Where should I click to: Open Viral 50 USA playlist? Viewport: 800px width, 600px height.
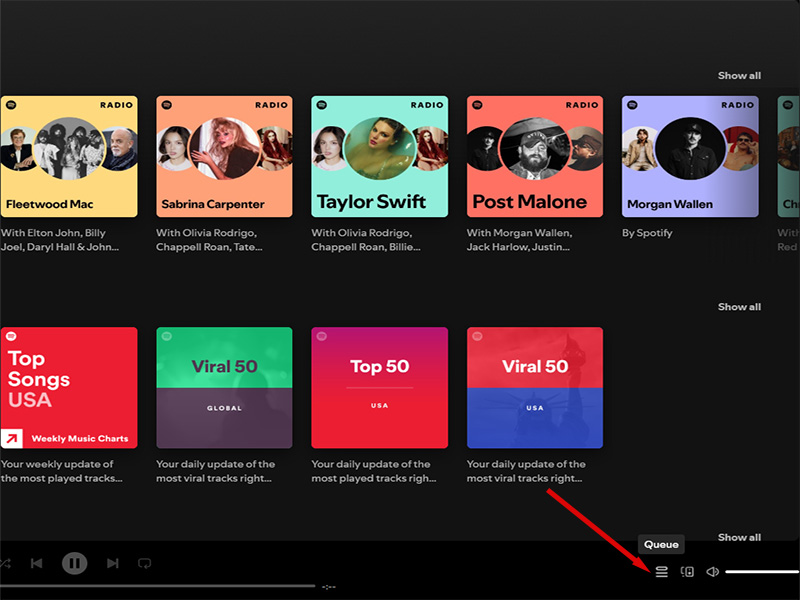click(x=535, y=388)
